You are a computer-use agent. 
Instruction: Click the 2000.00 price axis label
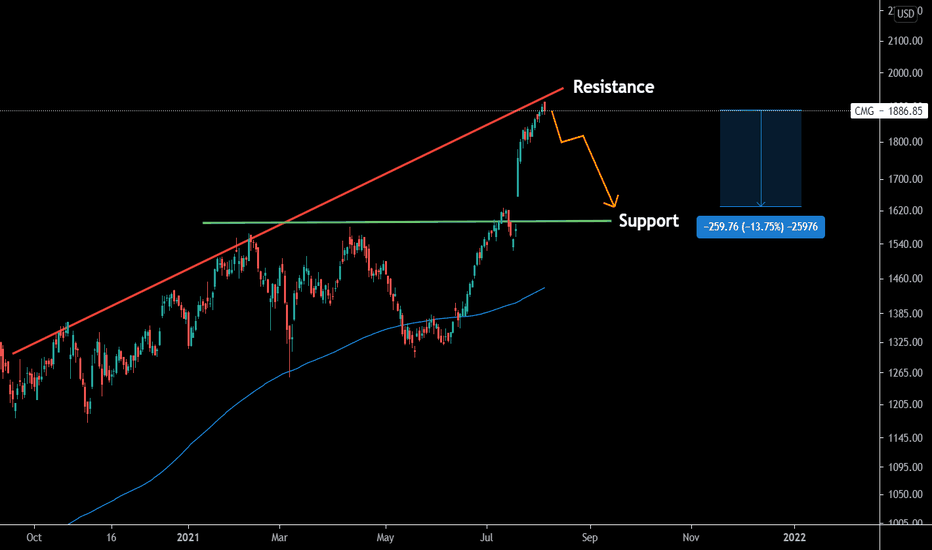905,73
